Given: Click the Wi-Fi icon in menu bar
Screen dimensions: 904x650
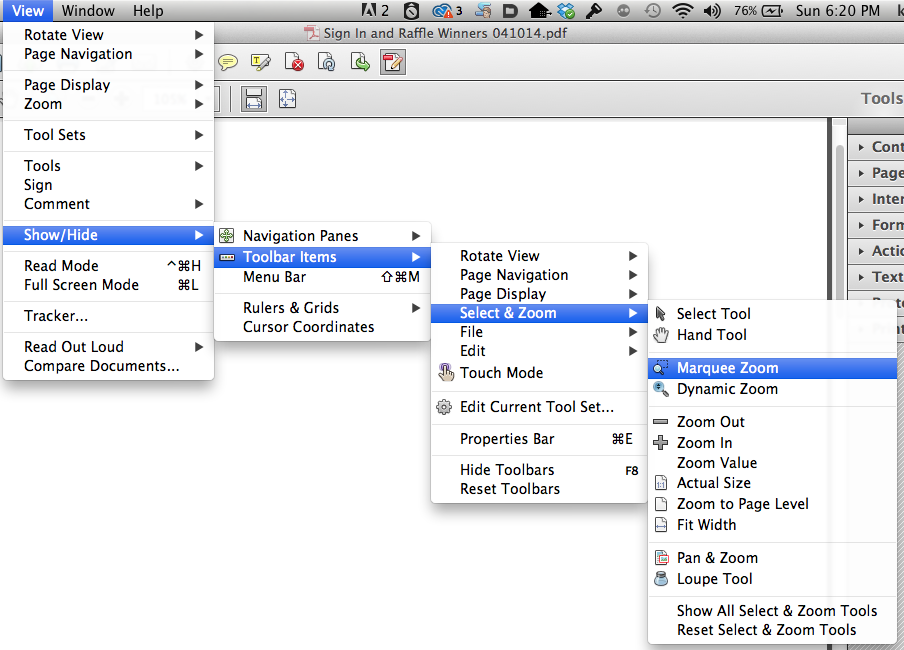Looking at the screenshot, I should tap(683, 10).
